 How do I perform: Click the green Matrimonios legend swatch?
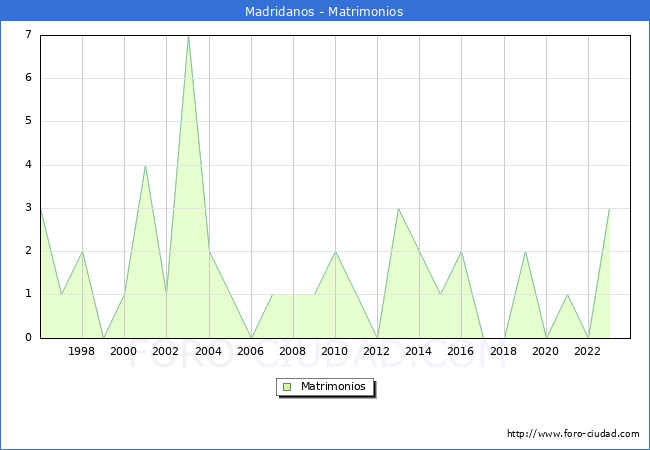(287, 387)
